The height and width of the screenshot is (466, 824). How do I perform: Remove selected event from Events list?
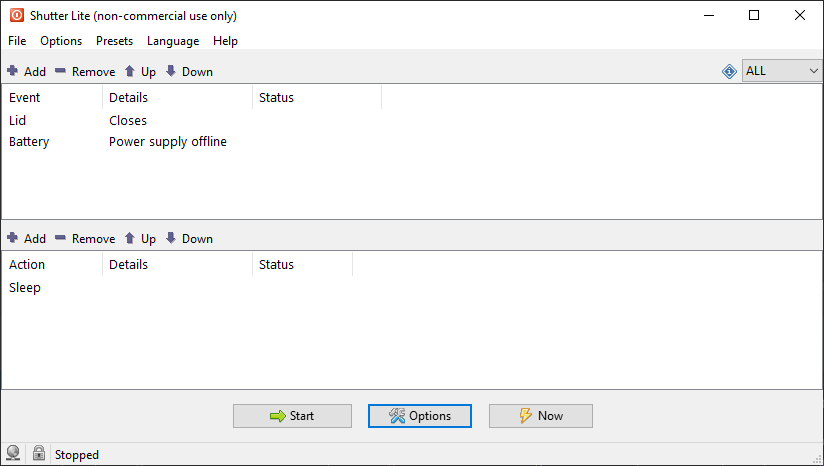click(85, 71)
